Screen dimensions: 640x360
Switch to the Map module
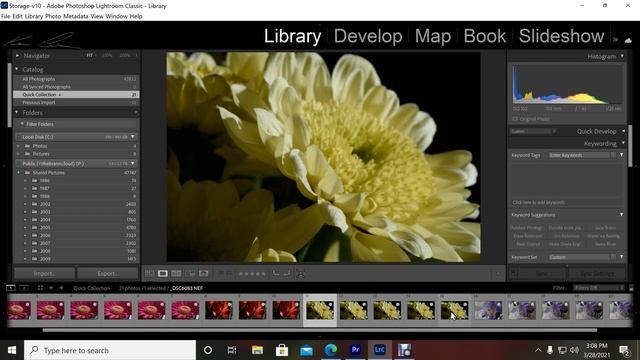(433, 36)
